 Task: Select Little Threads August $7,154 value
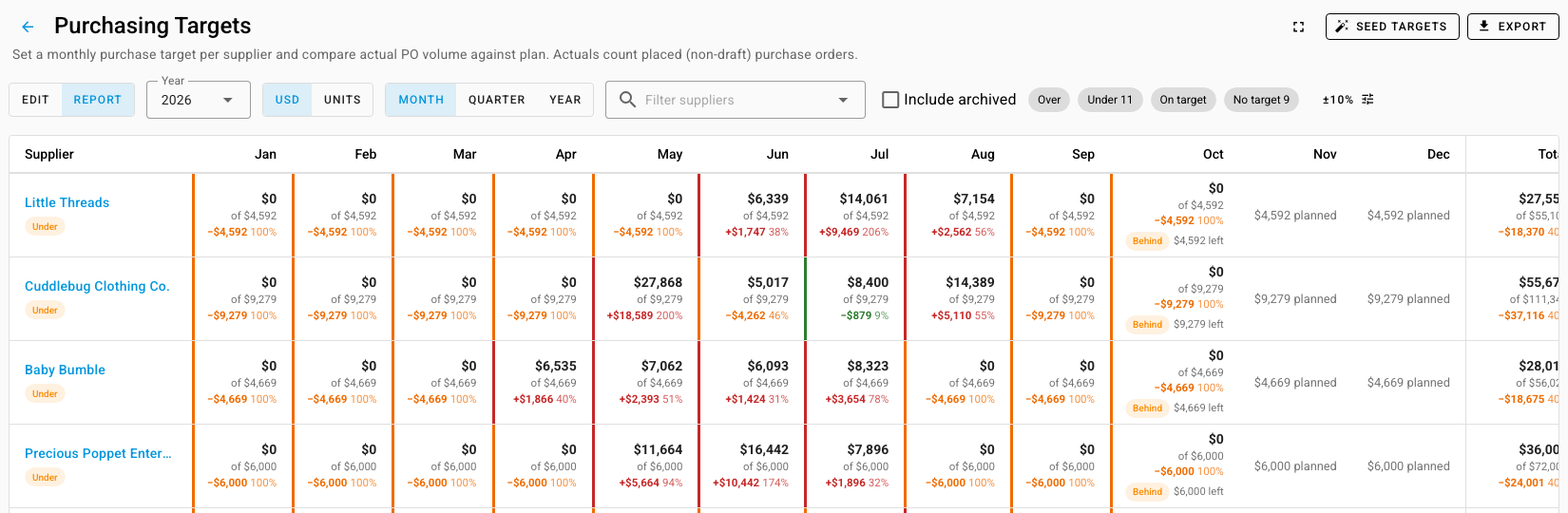pos(974,199)
